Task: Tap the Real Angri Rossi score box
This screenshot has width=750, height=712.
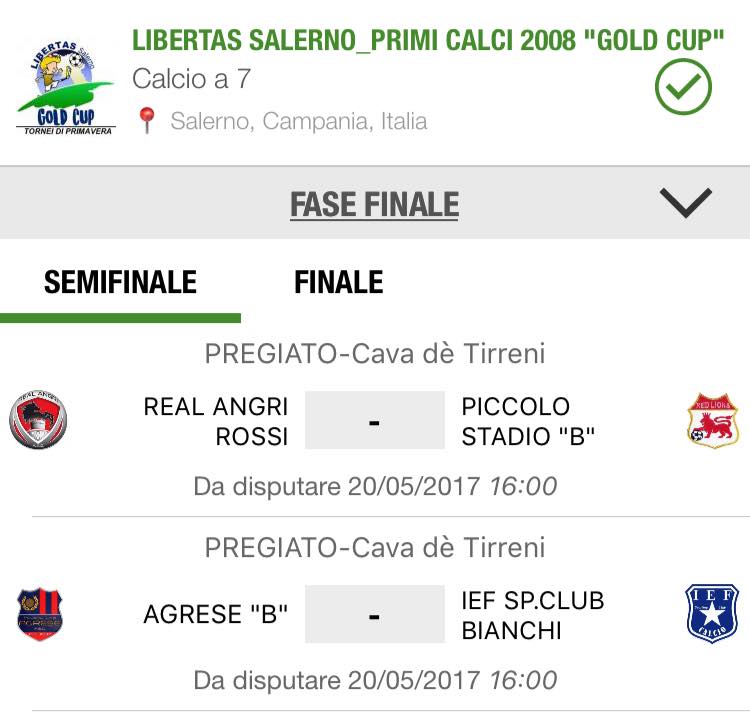Action: (x=375, y=420)
